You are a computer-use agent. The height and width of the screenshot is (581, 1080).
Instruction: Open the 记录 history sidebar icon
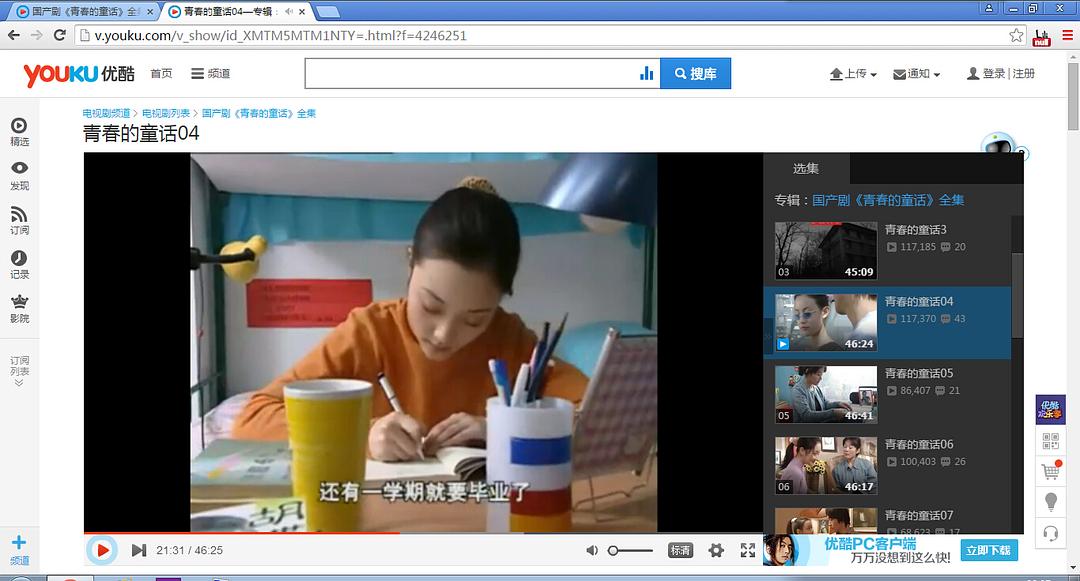19,264
